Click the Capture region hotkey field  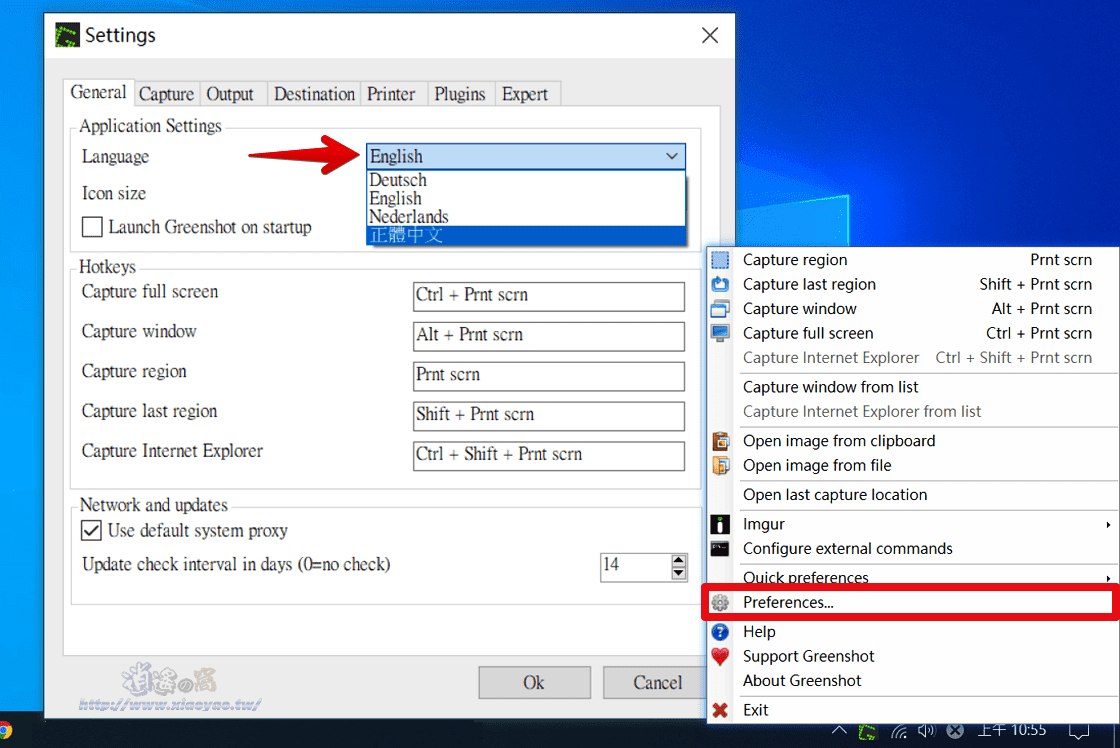tap(549, 376)
